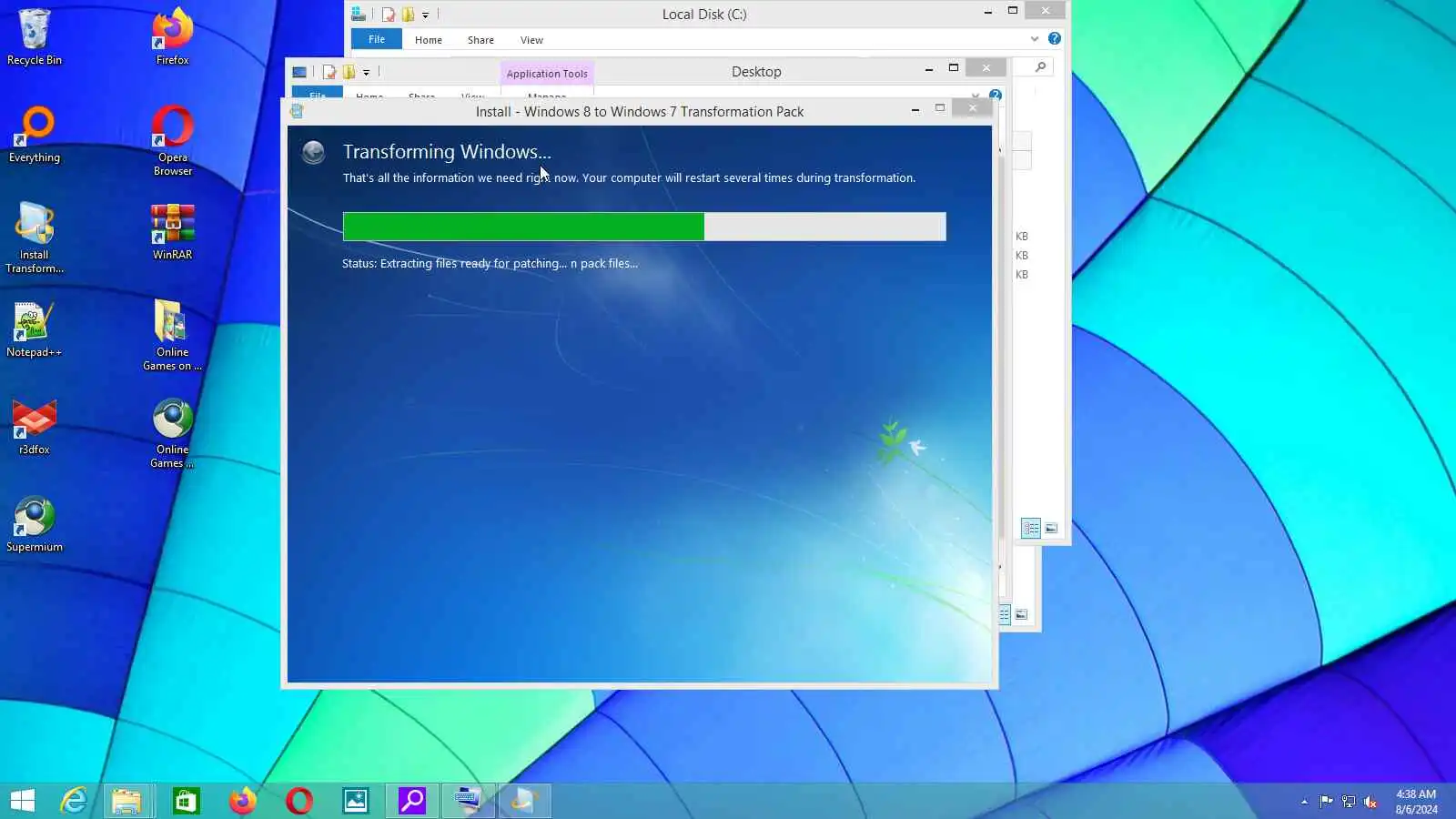Select the Application Tools tab in the Desktop window
The width and height of the screenshot is (1456, 819).
(x=547, y=74)
